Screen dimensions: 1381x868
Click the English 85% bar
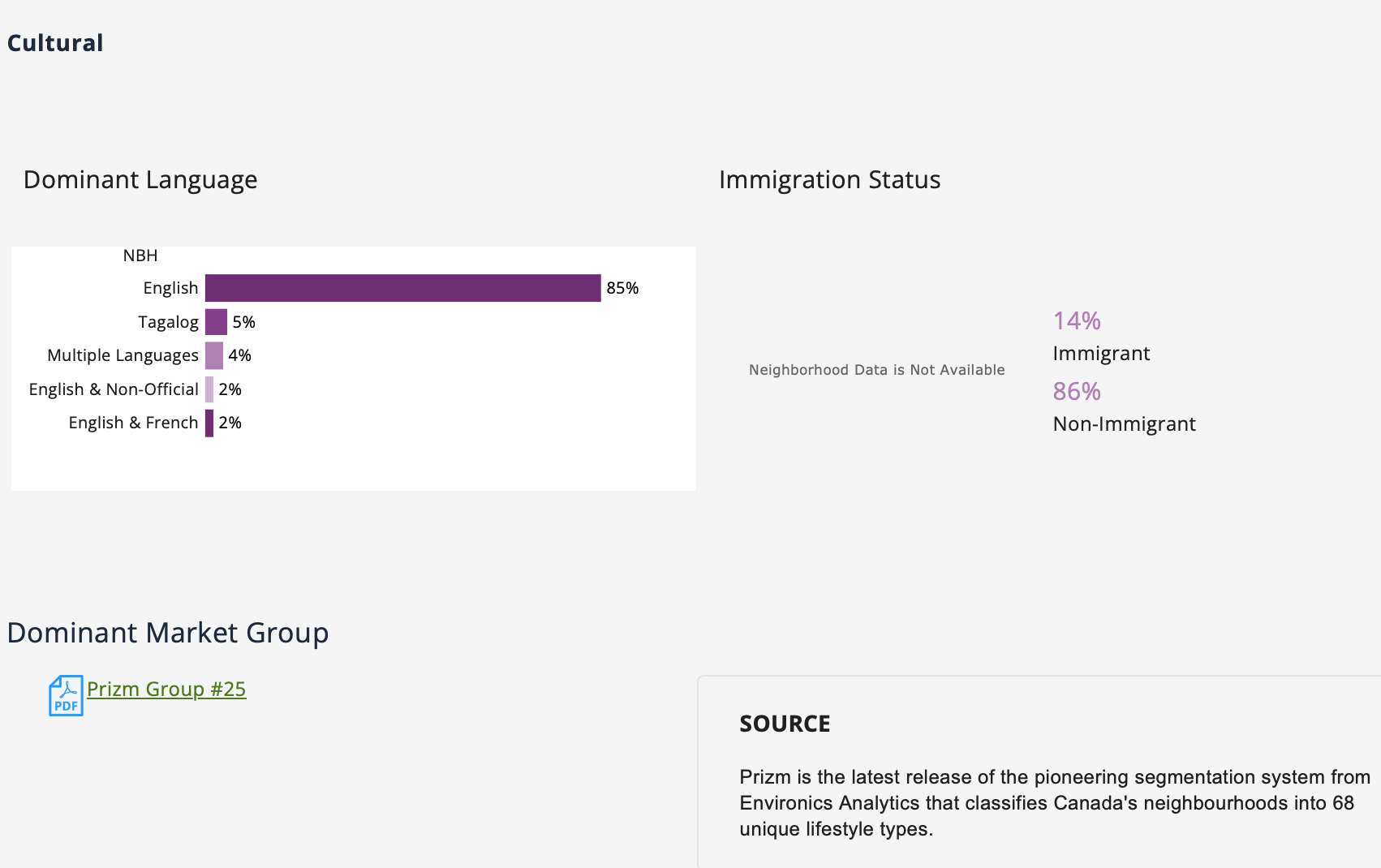402,288
